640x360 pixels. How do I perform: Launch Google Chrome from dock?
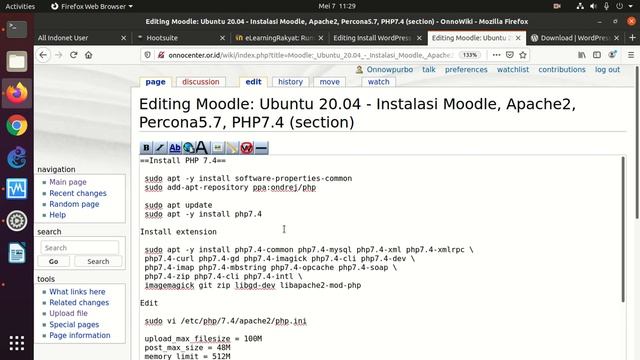point(17,125)
